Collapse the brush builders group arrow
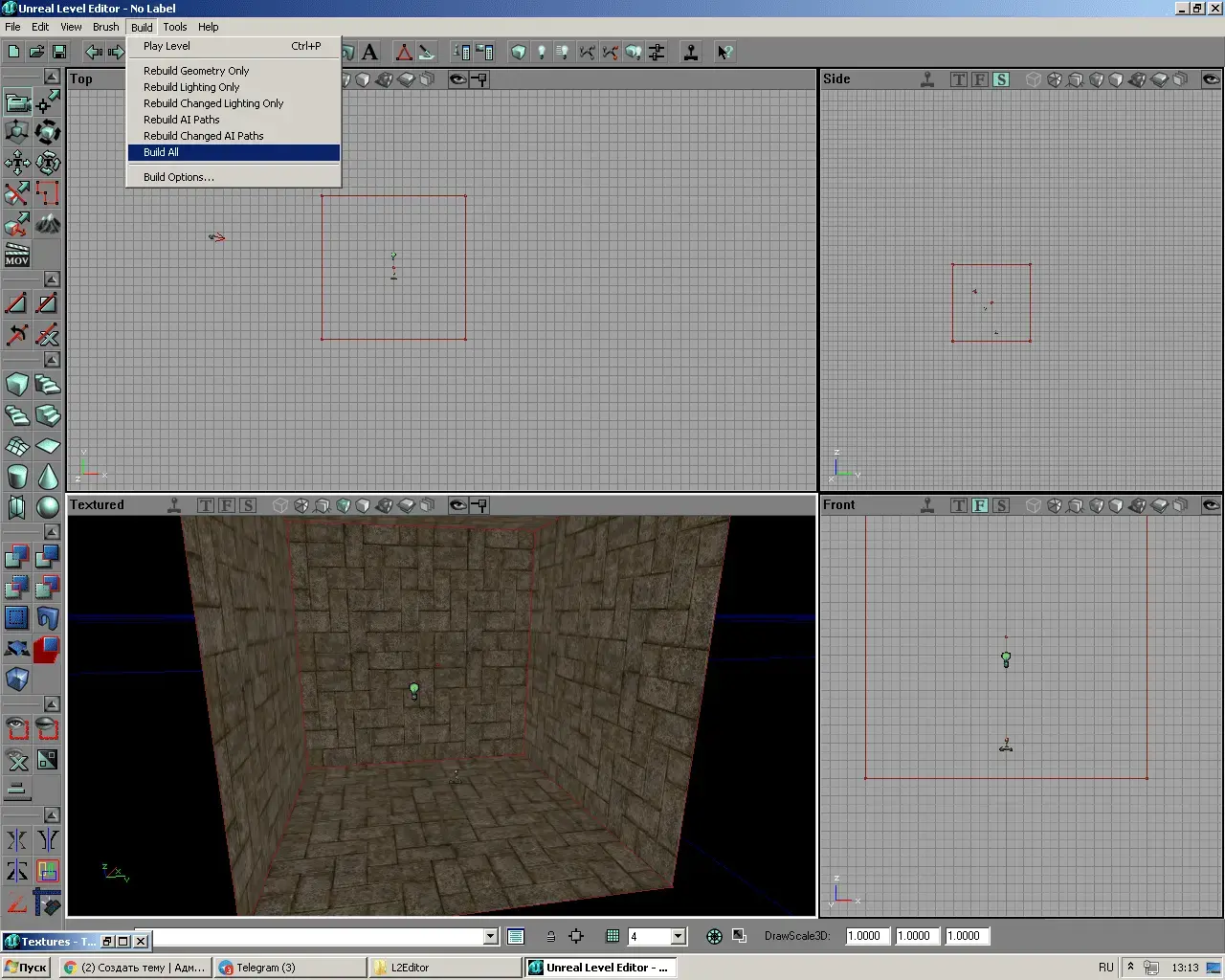Image resolution: width=1225 pixels, height=980 pixels. point(53,360)
